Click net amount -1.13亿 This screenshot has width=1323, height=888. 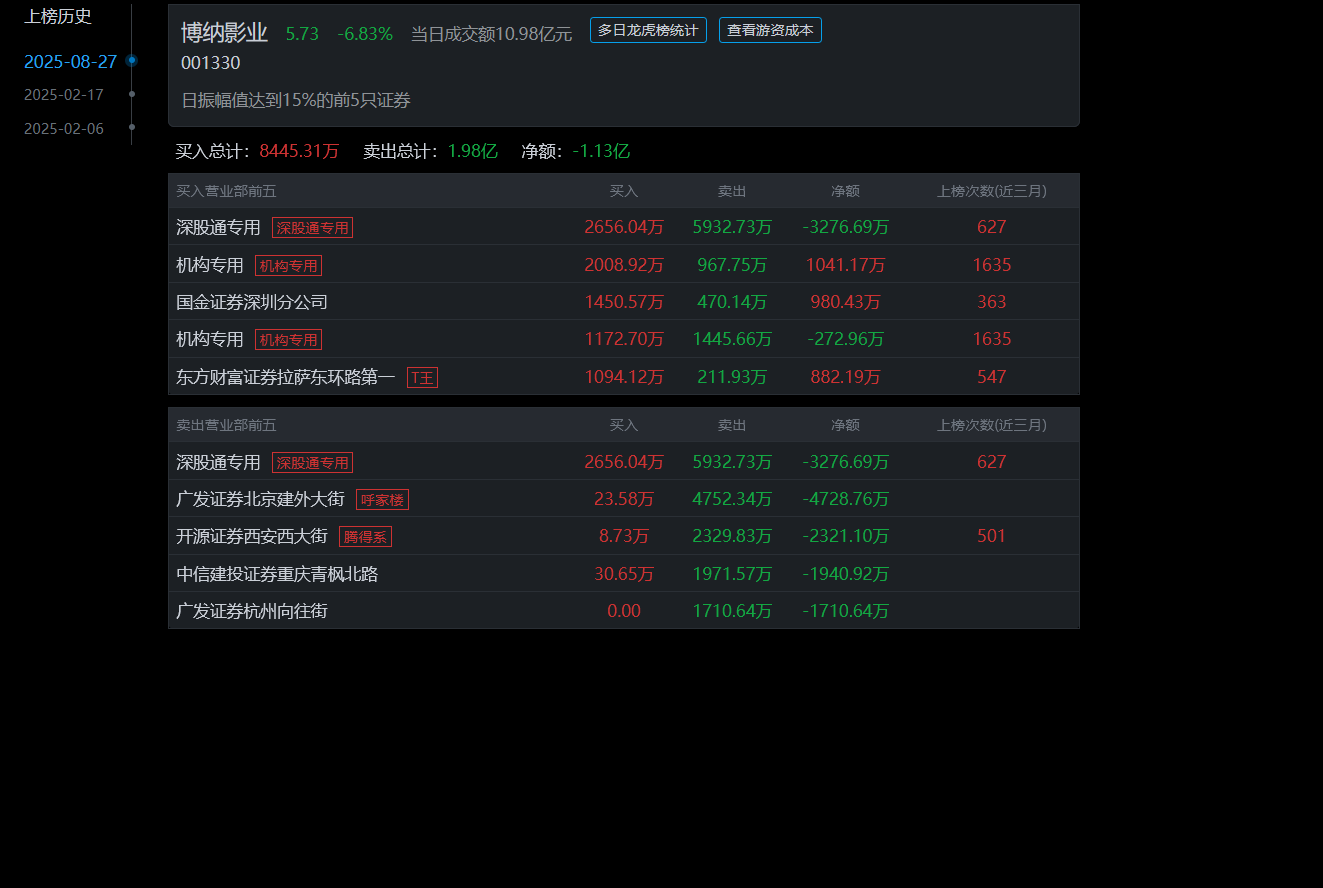601,151
